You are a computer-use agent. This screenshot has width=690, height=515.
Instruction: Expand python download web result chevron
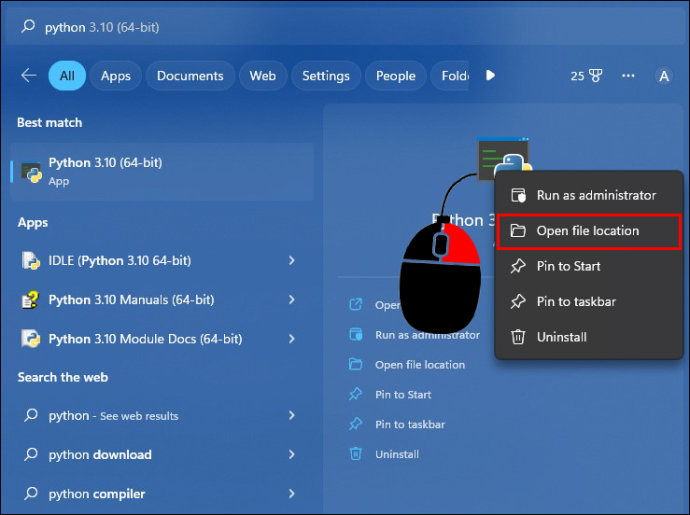291,454
